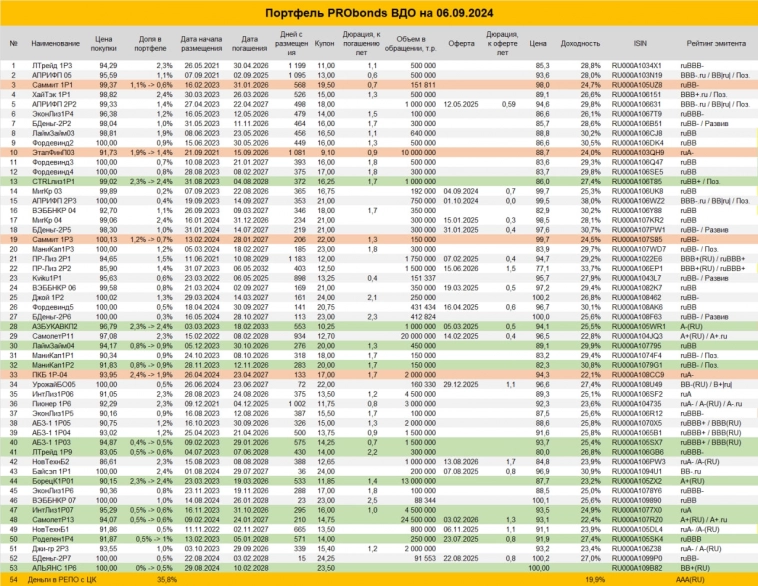Select the ISIN 'RU000A1034X1'
The width and height of the screenshot is (758, 586).
636,65
